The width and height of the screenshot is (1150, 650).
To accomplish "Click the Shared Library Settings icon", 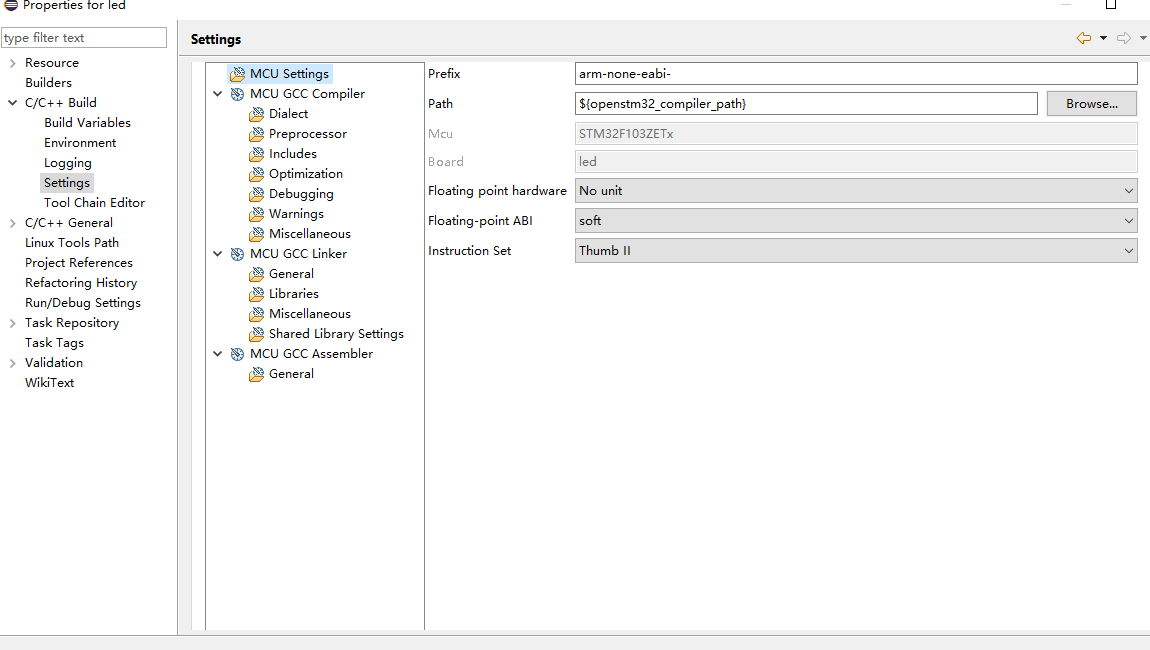I will pyautogui.click(x=257, y=334).
